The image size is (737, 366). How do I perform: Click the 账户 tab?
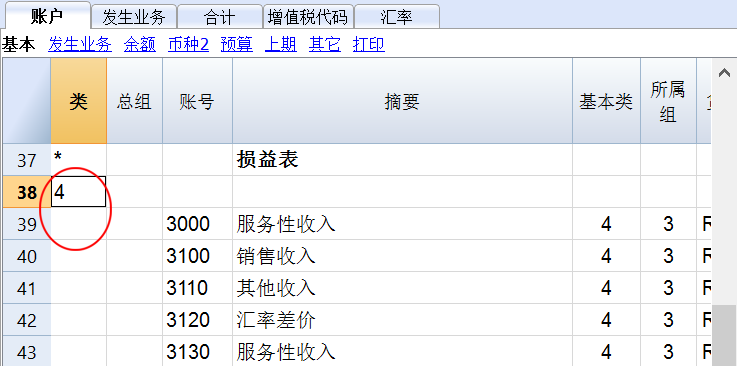click(x=47, y=16)
